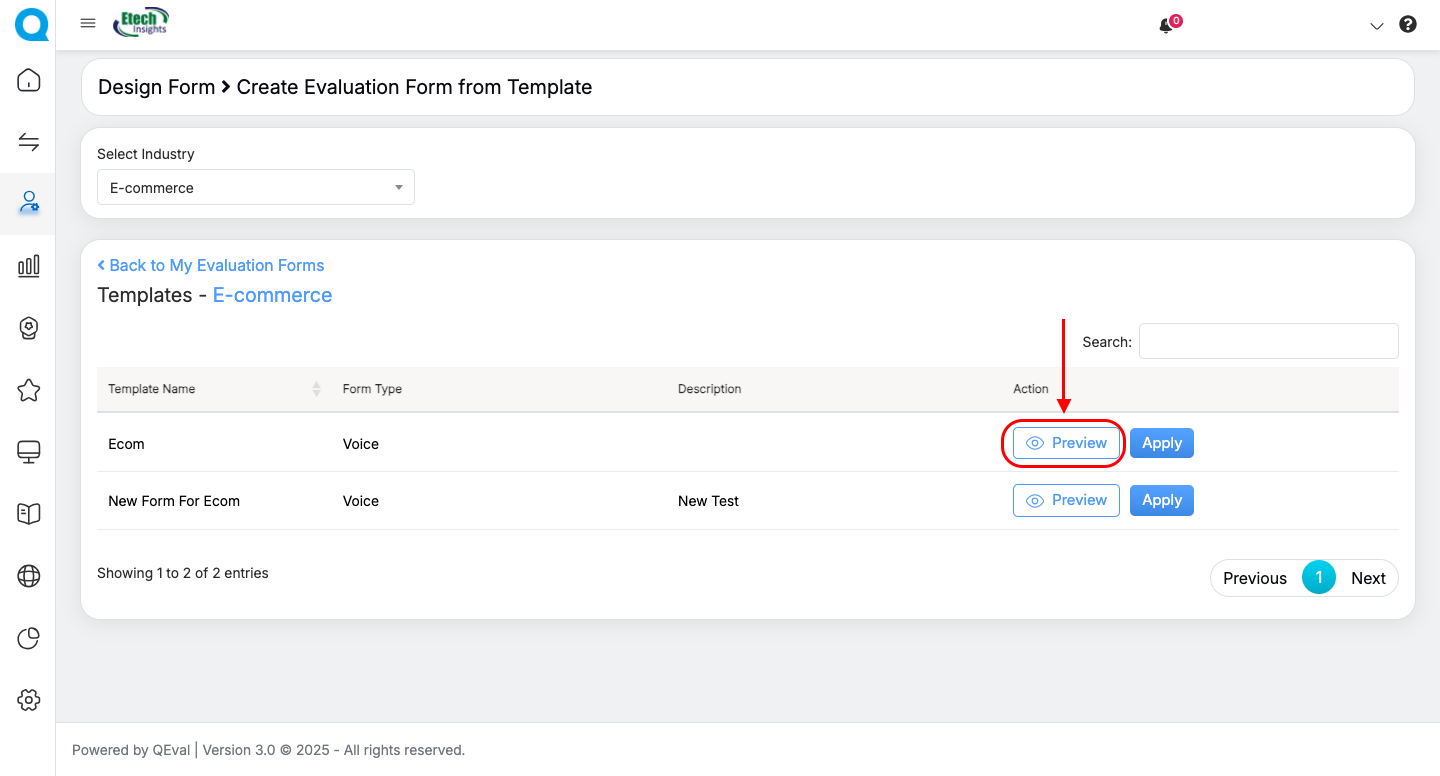This screenshot has height=776, width=1440.
Task: Click the QEval logo icon
Action: [x=30, y=24]
